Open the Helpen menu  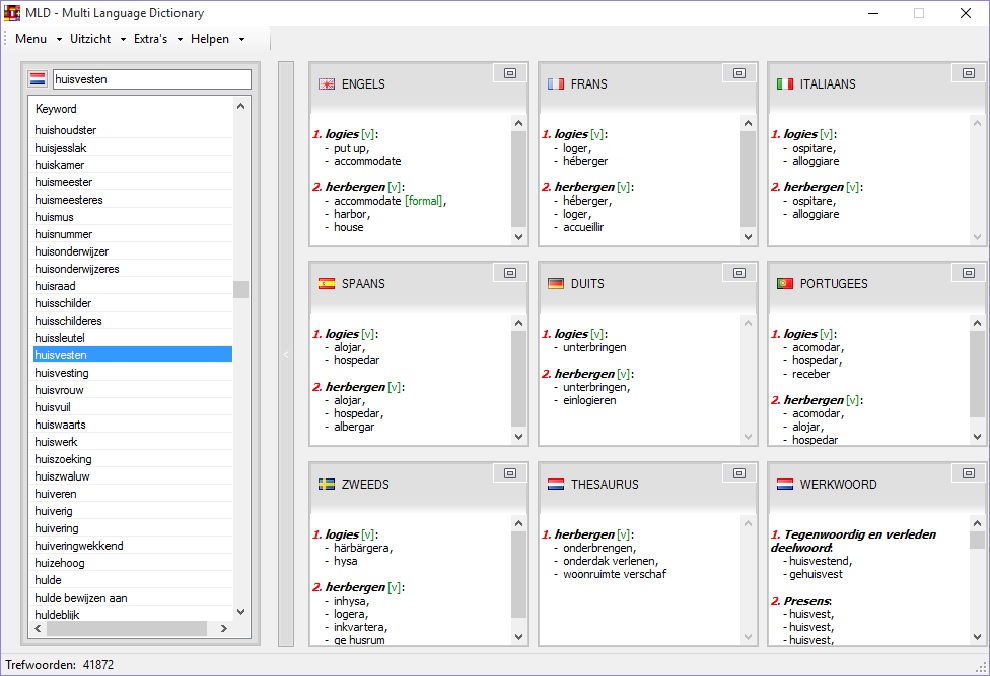(x=216, y=39)
